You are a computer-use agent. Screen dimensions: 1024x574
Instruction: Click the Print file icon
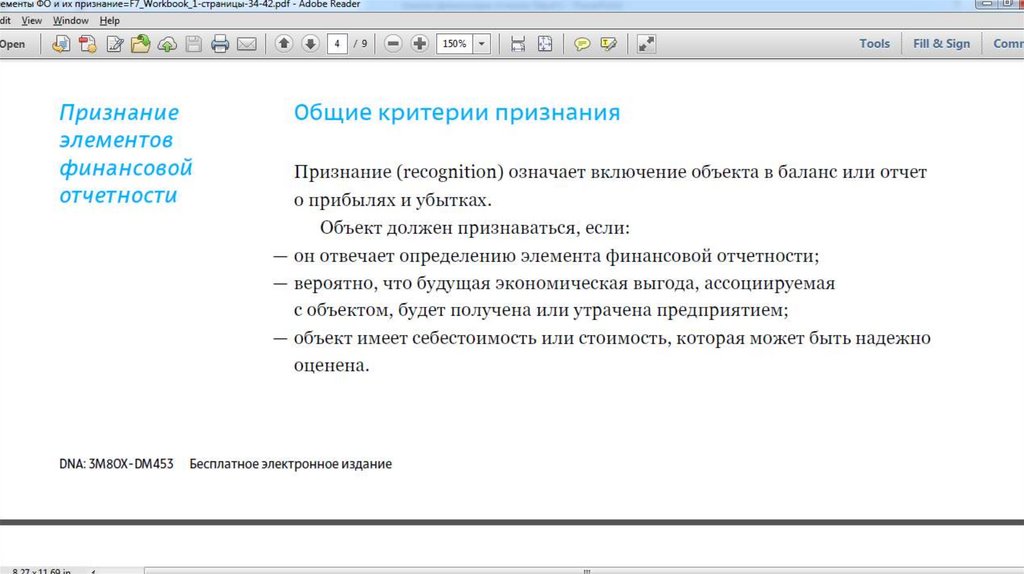[x=220, y=44]
